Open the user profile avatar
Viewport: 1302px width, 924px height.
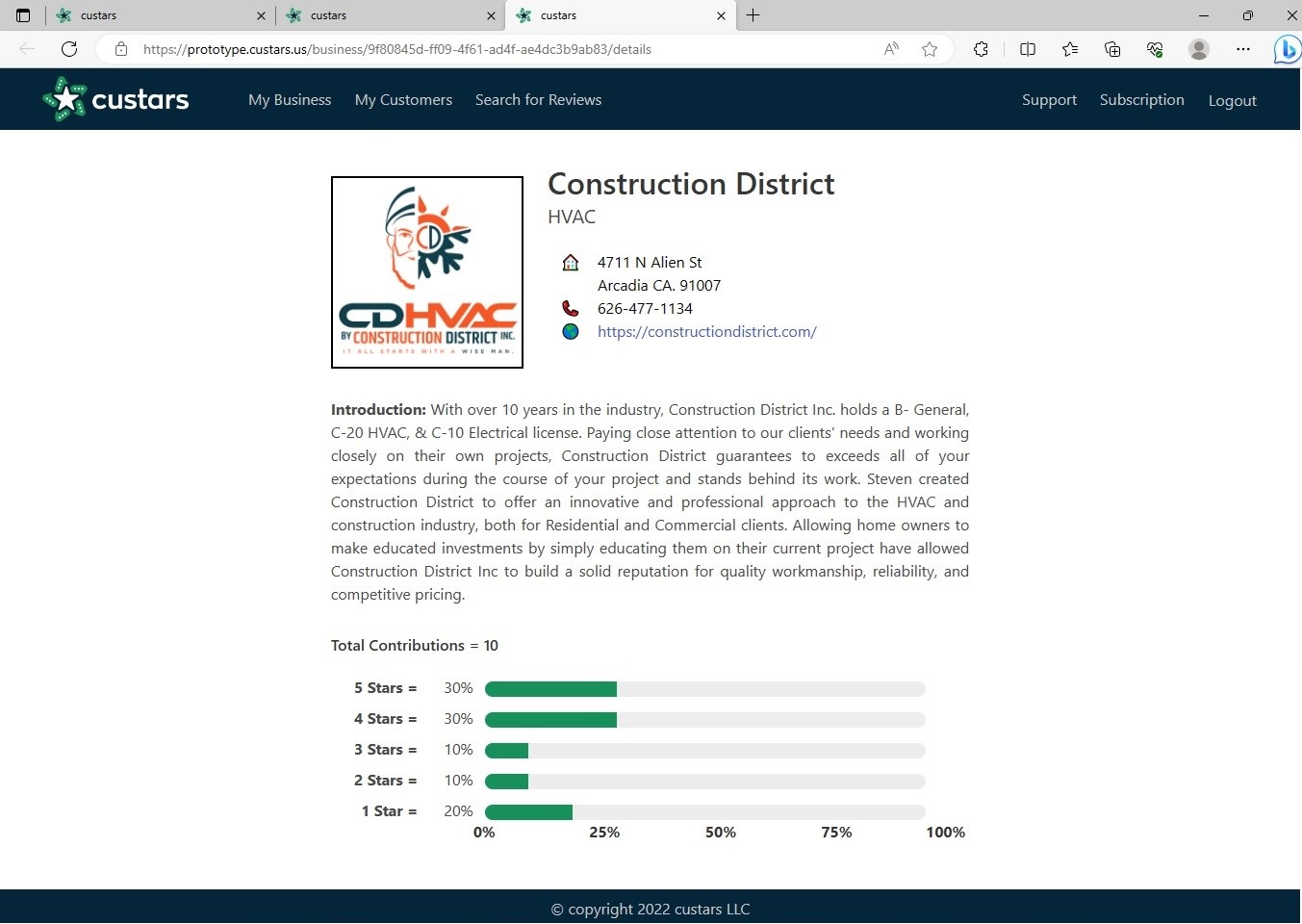[x=1199, y=49]
